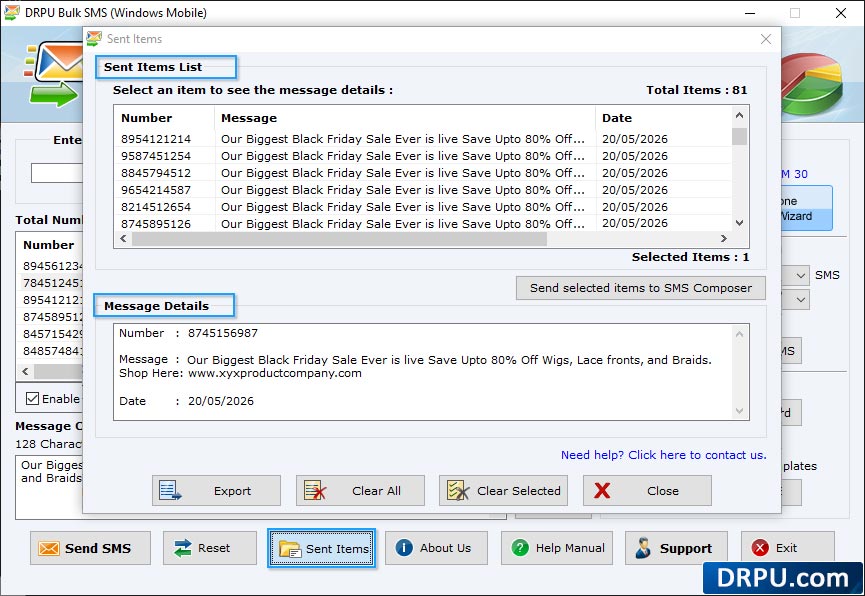Click scroll up arrow in Message Details box

coord(739,334)
